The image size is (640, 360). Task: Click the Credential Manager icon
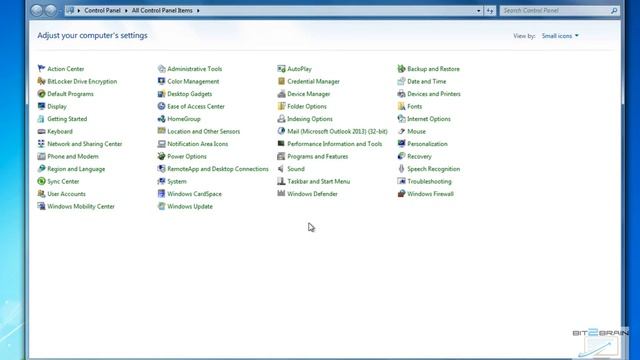281,81
